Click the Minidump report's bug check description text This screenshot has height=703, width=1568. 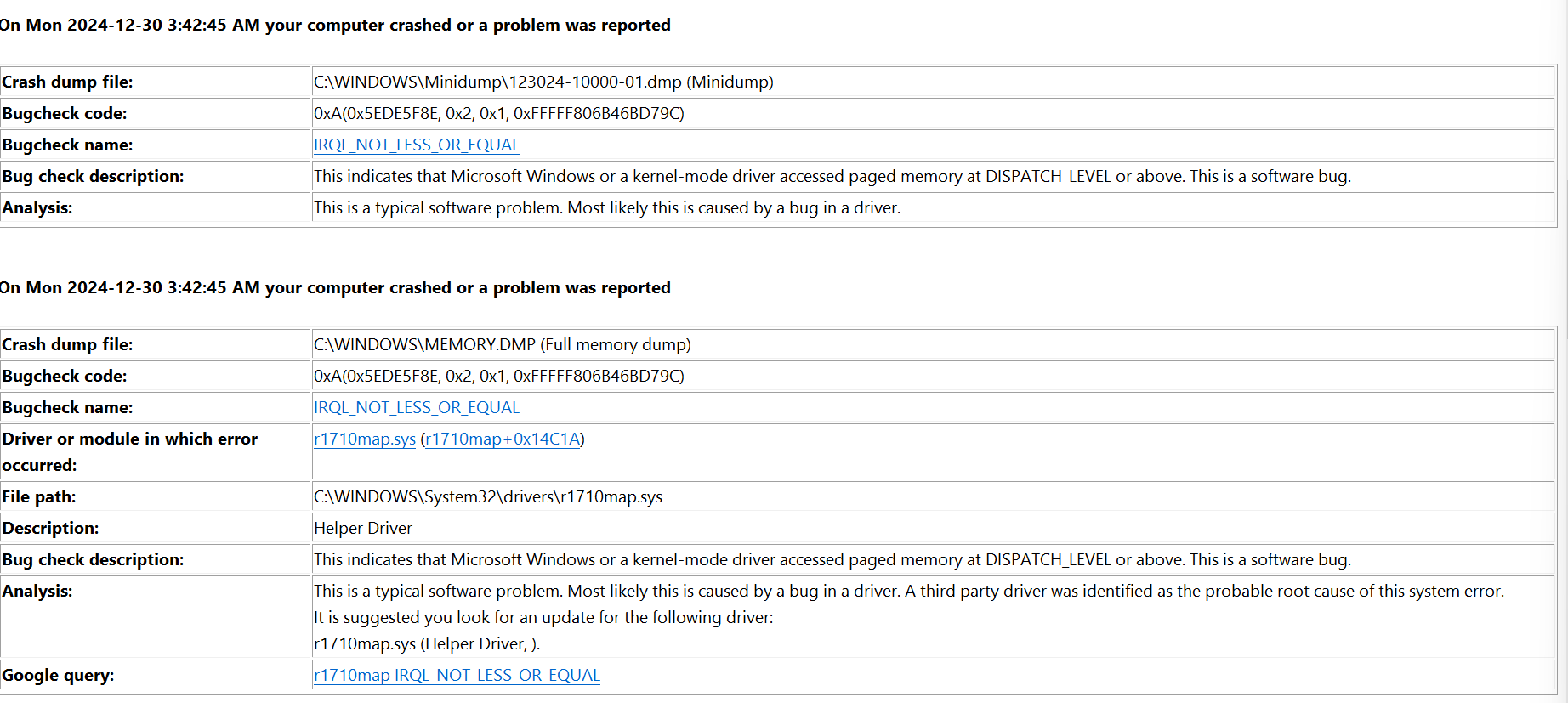pos(832,176)
